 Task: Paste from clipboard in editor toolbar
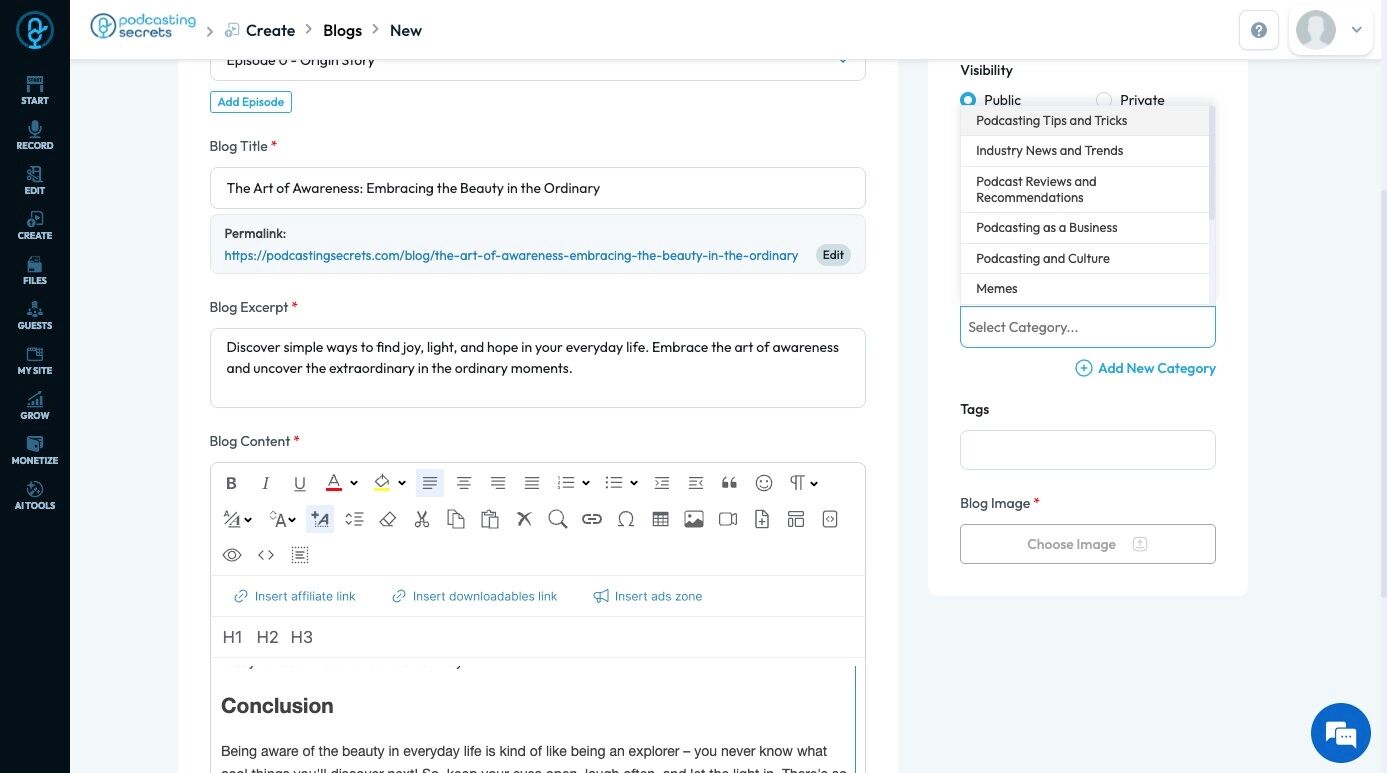[x=490, y=519]
